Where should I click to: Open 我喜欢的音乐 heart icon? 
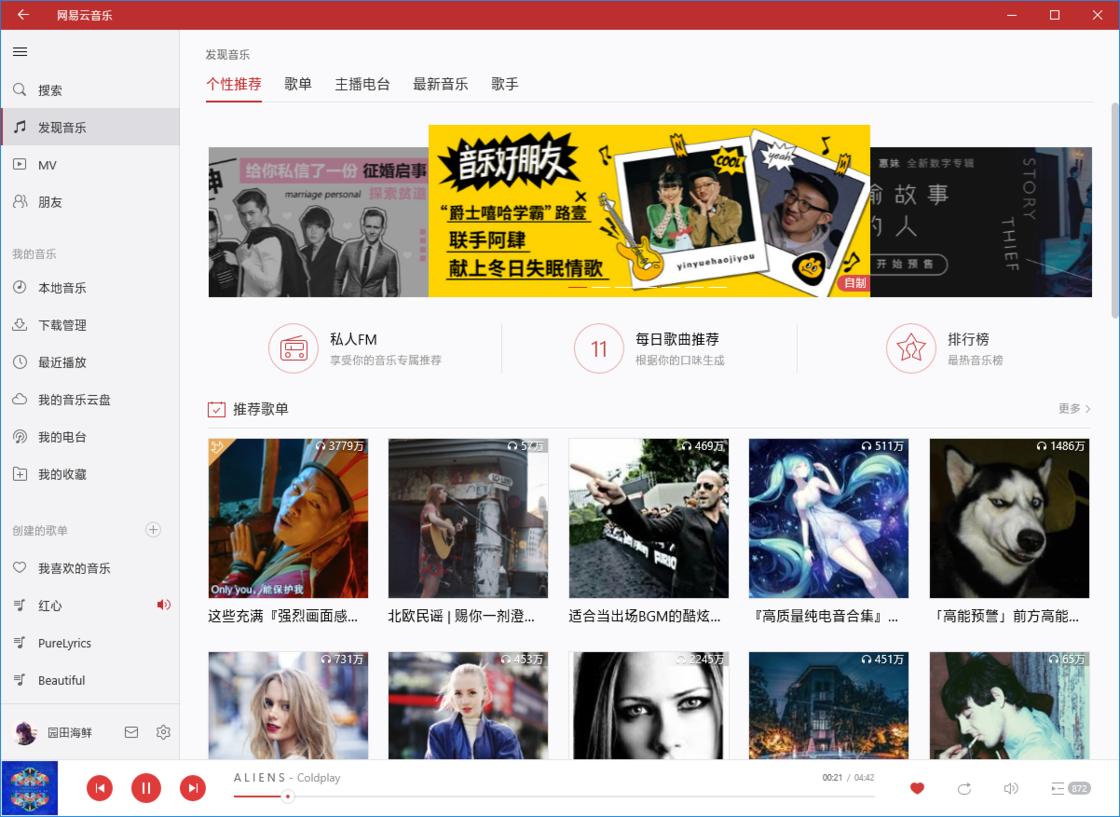[20, 568]
